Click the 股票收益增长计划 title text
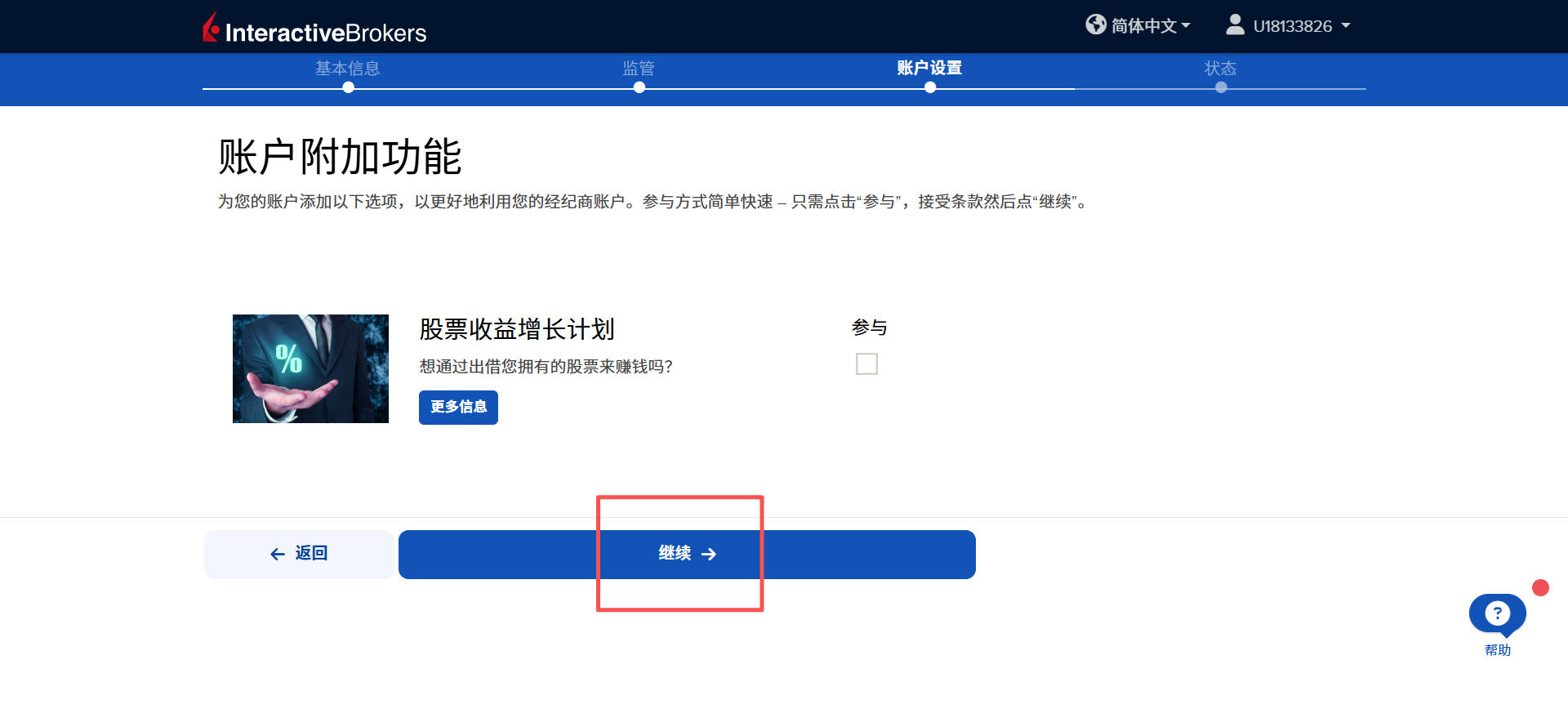 click(x=517, y=329)
